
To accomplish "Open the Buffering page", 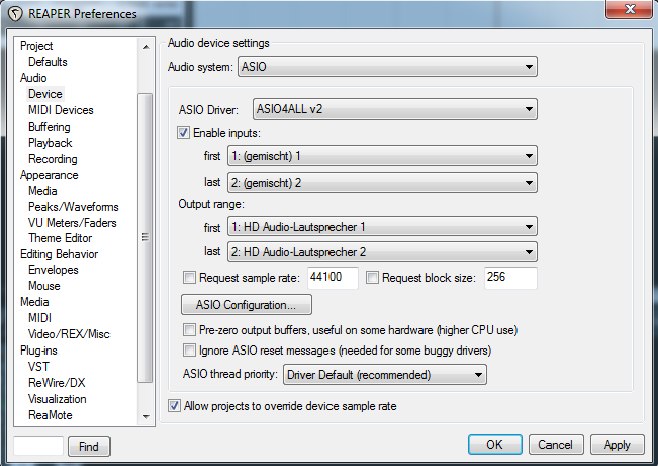I will [49, 127].
